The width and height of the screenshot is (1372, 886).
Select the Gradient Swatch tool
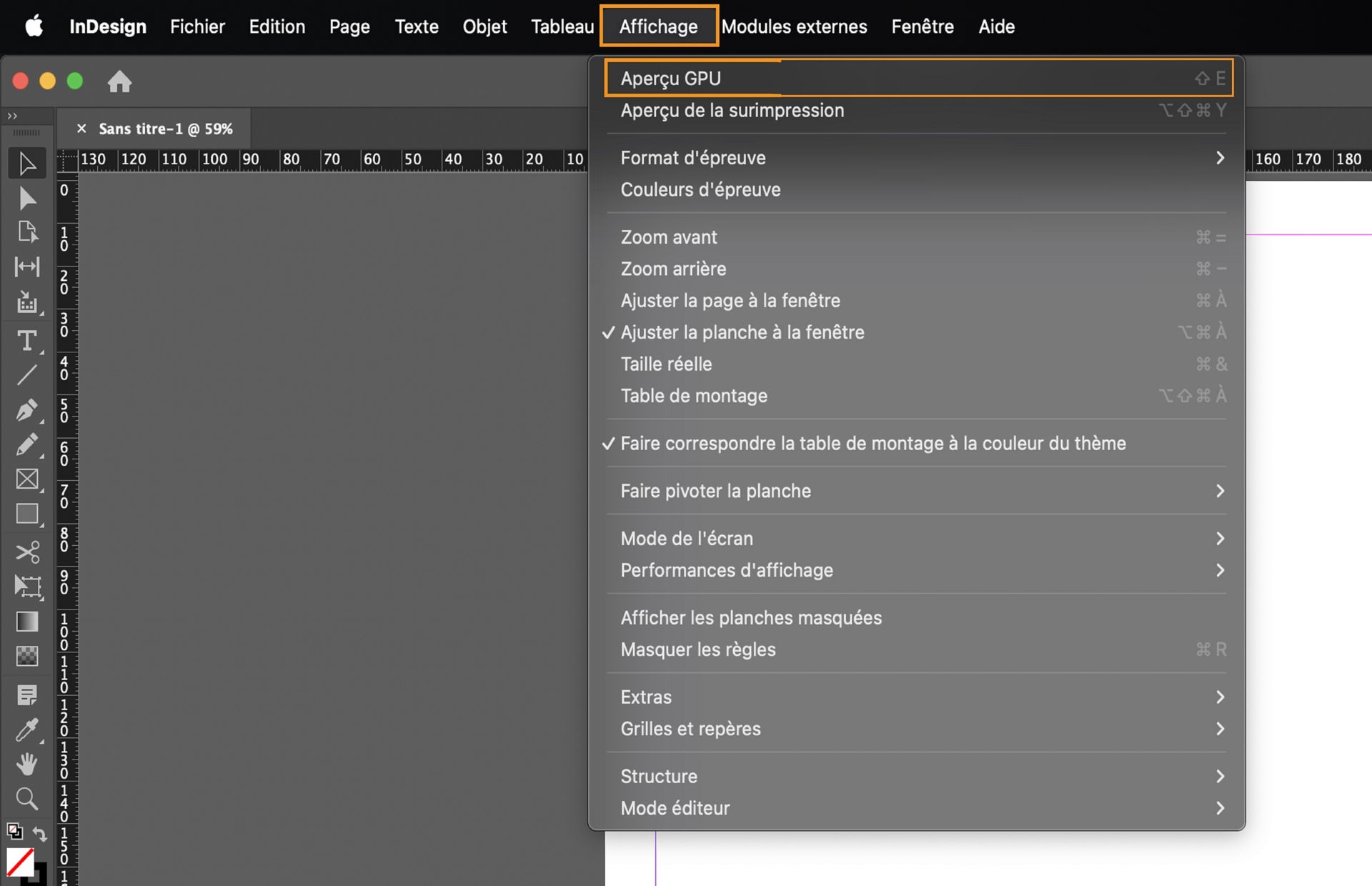click(x=27, y=621)
